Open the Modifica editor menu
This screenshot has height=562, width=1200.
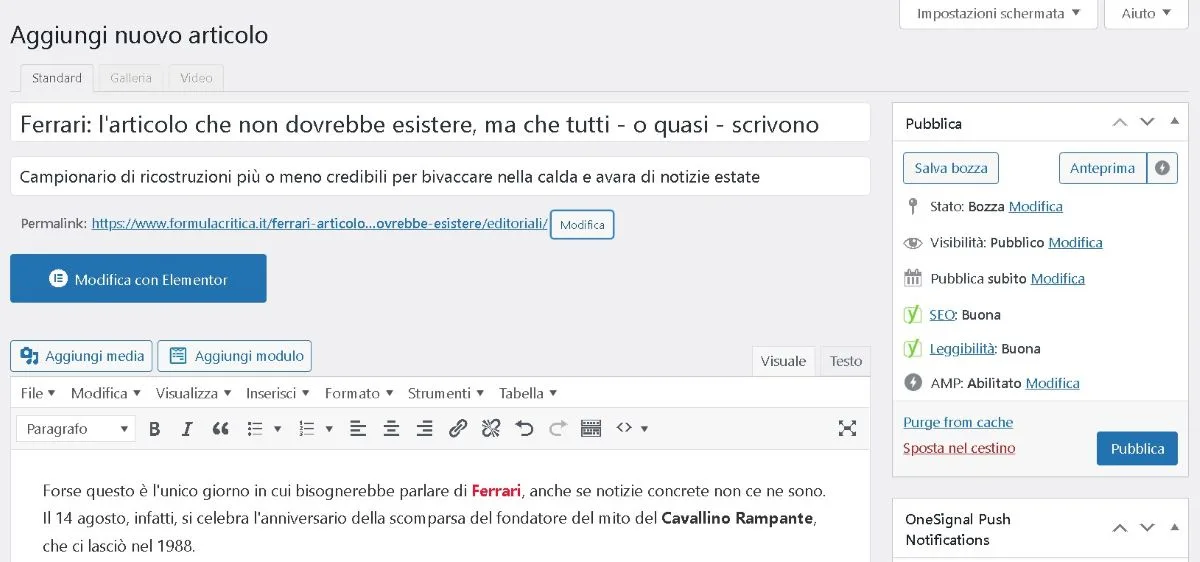(105, 393)
